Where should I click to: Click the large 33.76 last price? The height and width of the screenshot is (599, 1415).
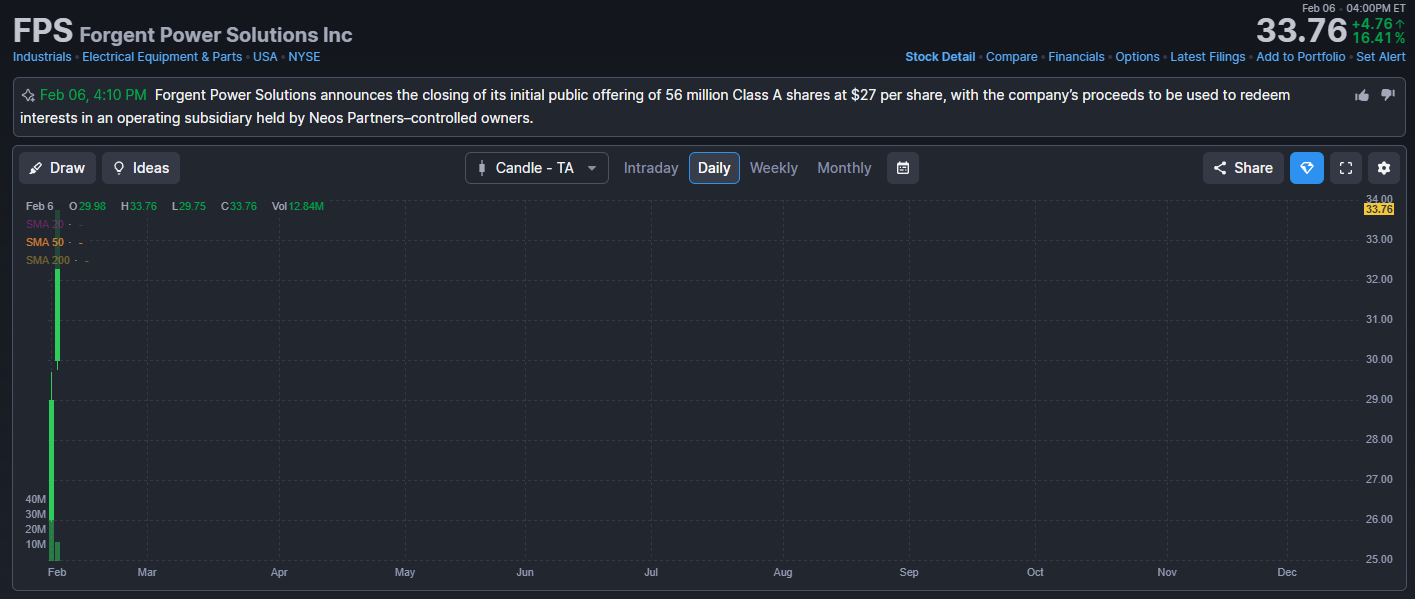[1300, 30]
